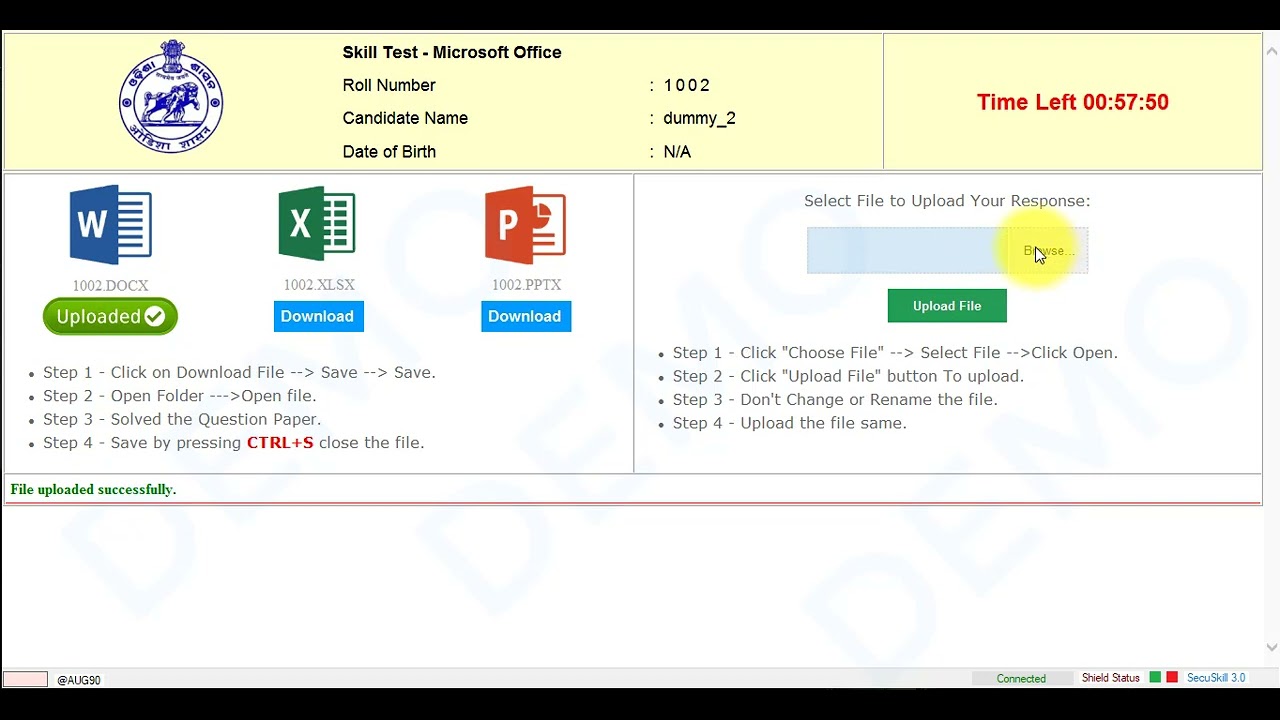1280x720 pixels.
Task: Click the PowerPoint icon for 1002.PPTX
Action: coord(525,225)
